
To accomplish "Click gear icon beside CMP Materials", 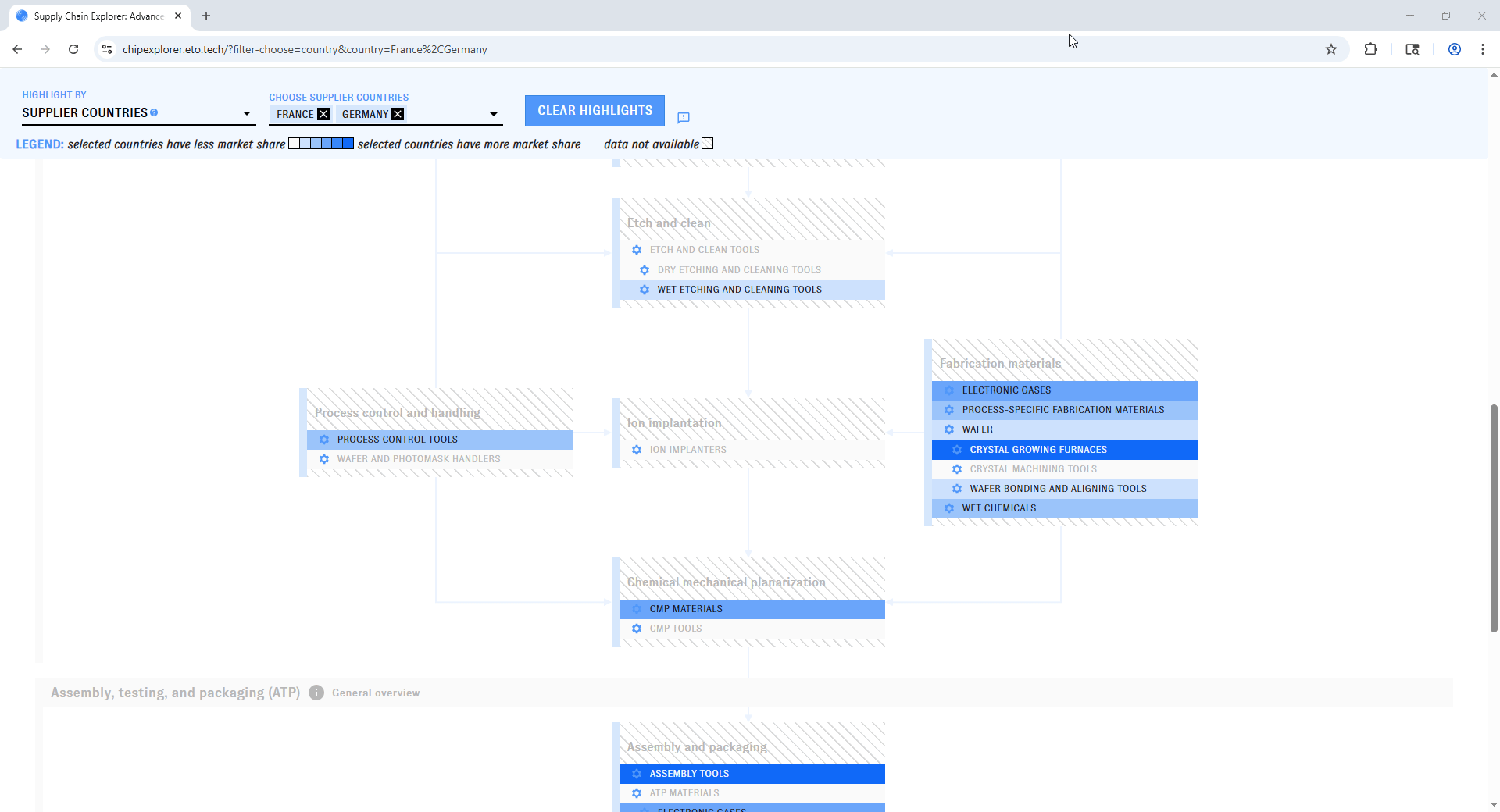I will pos(637,609).
